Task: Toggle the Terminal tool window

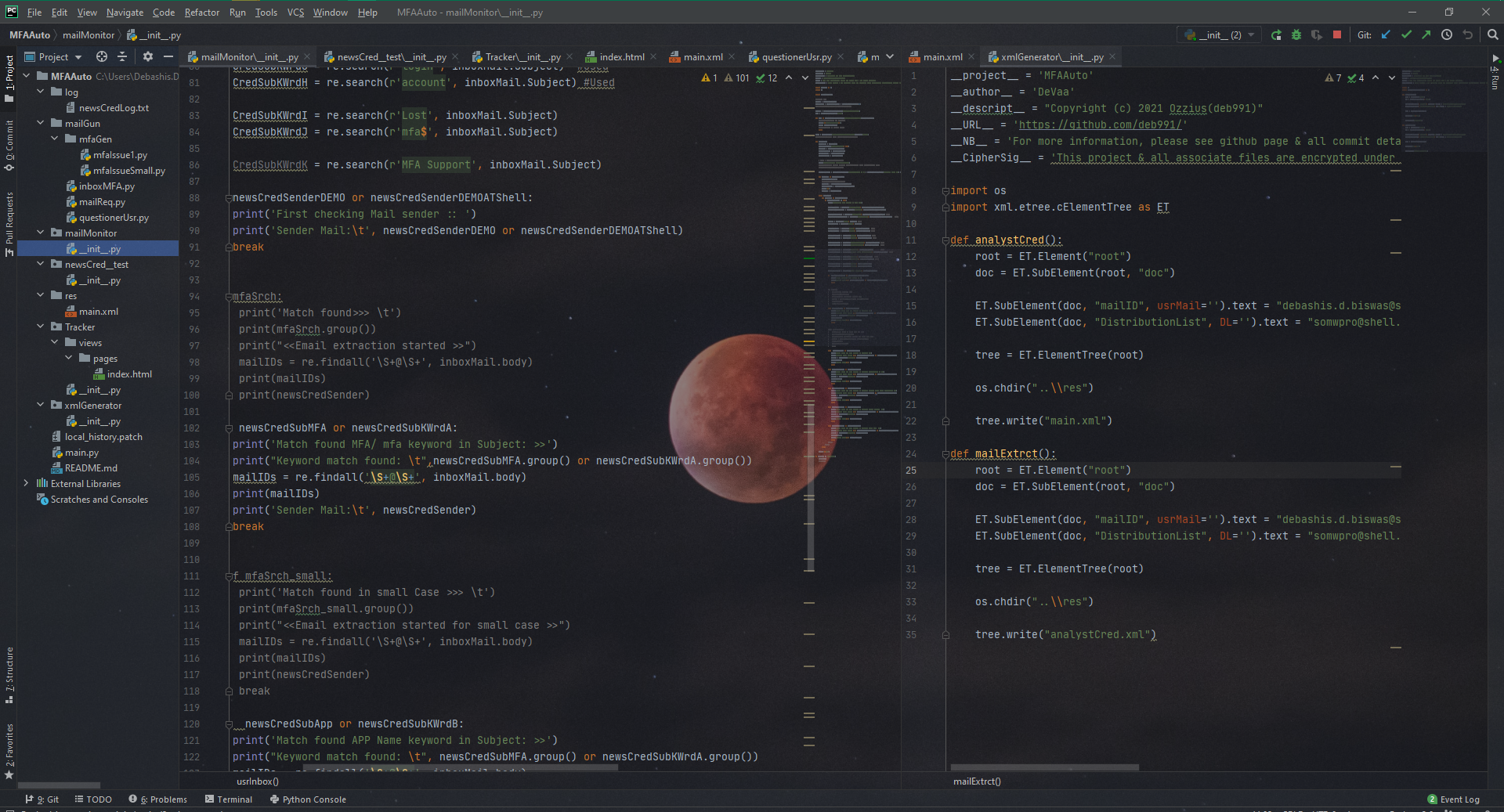Action: click(x=228, y=799)
